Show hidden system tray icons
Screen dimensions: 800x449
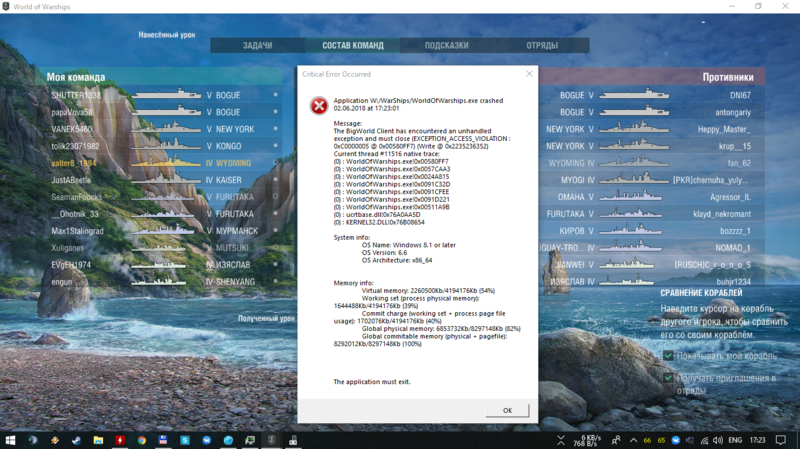(633, 440)
